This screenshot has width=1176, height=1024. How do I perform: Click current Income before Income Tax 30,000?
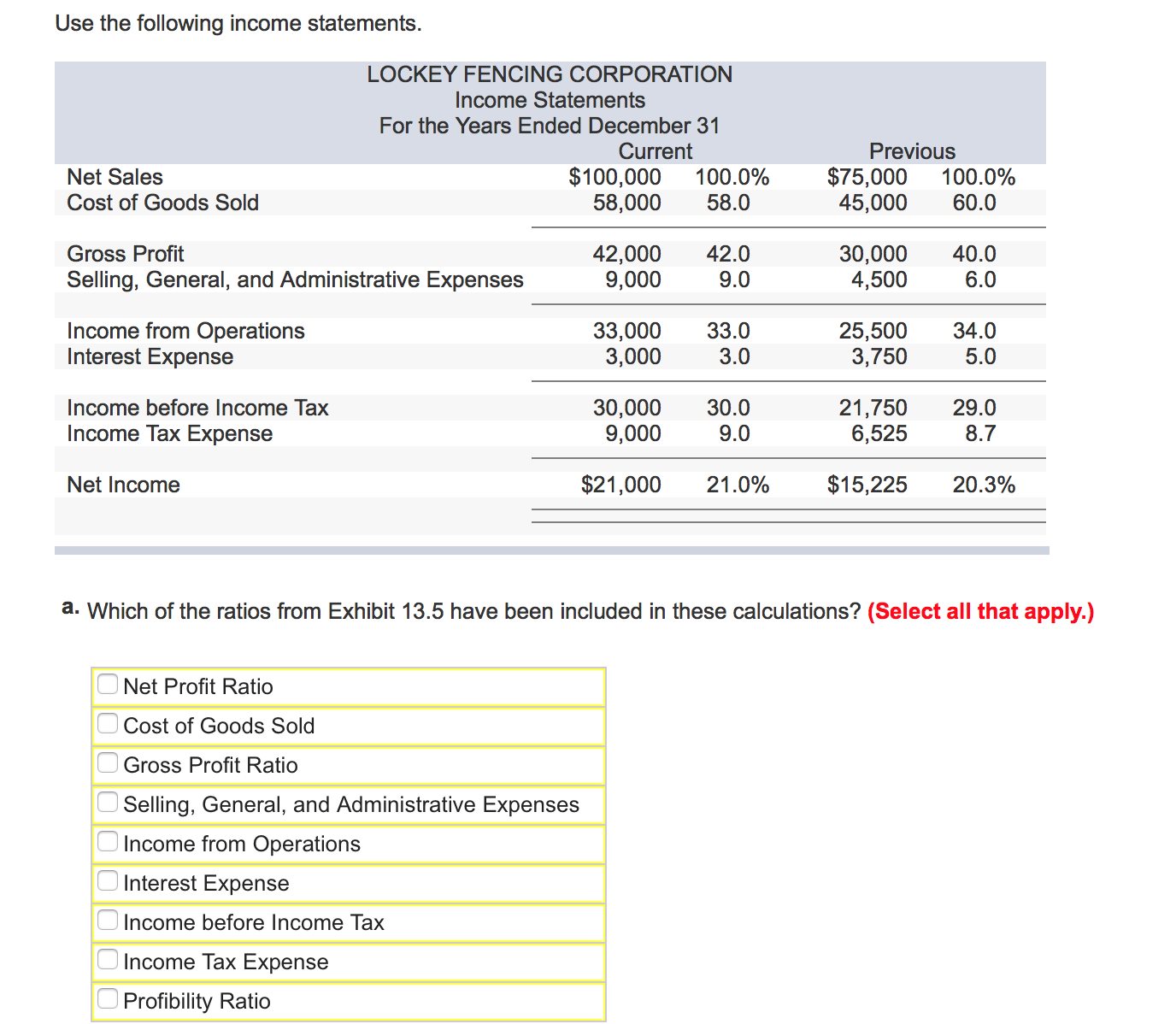[627, 408]
